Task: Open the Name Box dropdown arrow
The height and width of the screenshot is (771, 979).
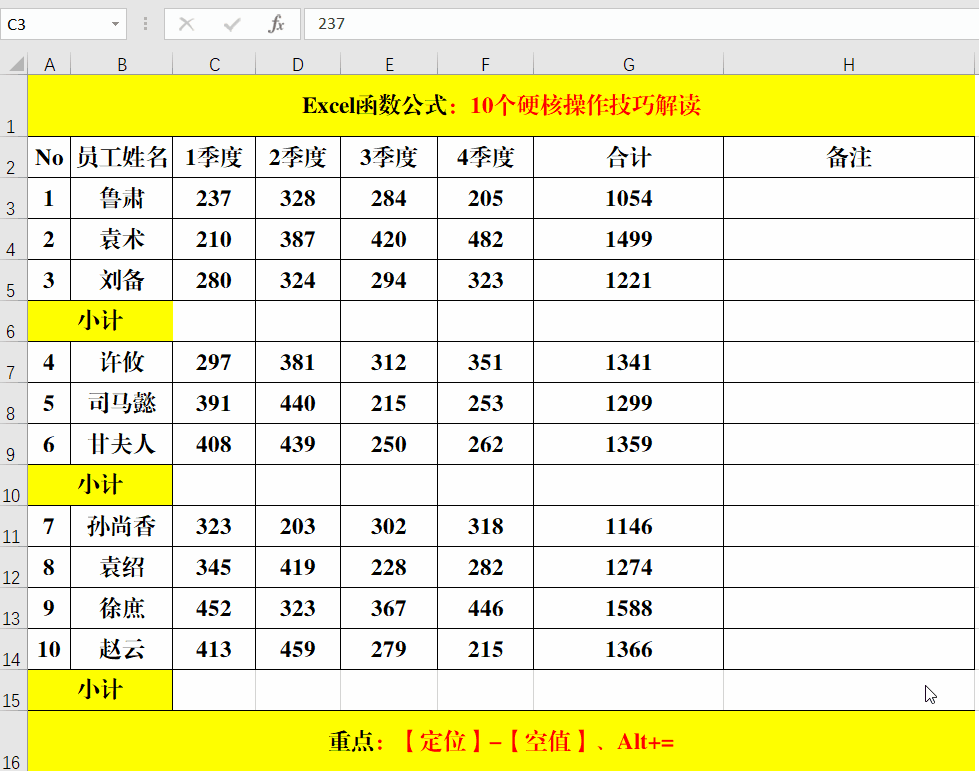Action: click(x=115, y=24)
